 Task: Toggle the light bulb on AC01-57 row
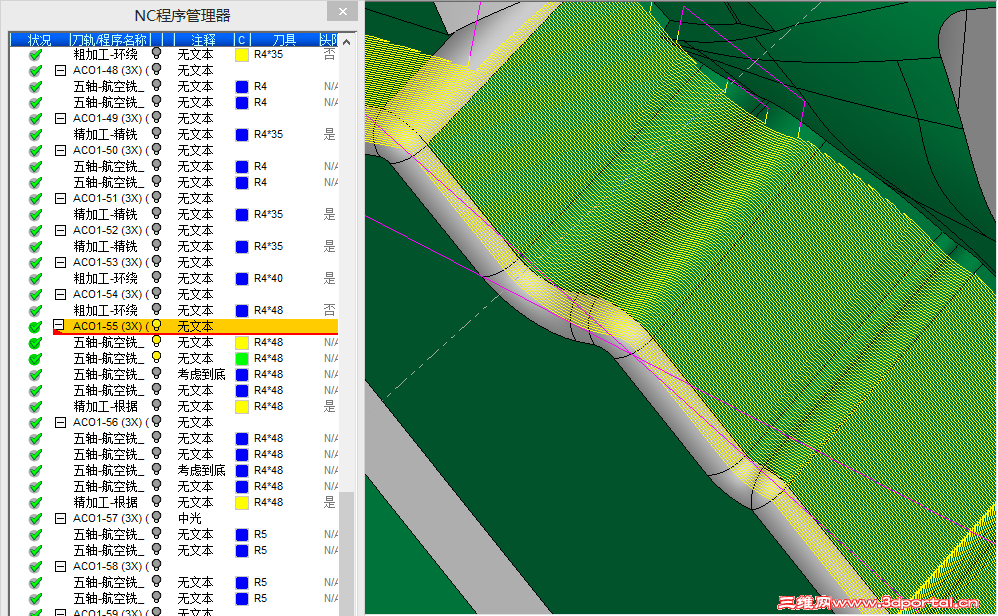tap(156, 518)
